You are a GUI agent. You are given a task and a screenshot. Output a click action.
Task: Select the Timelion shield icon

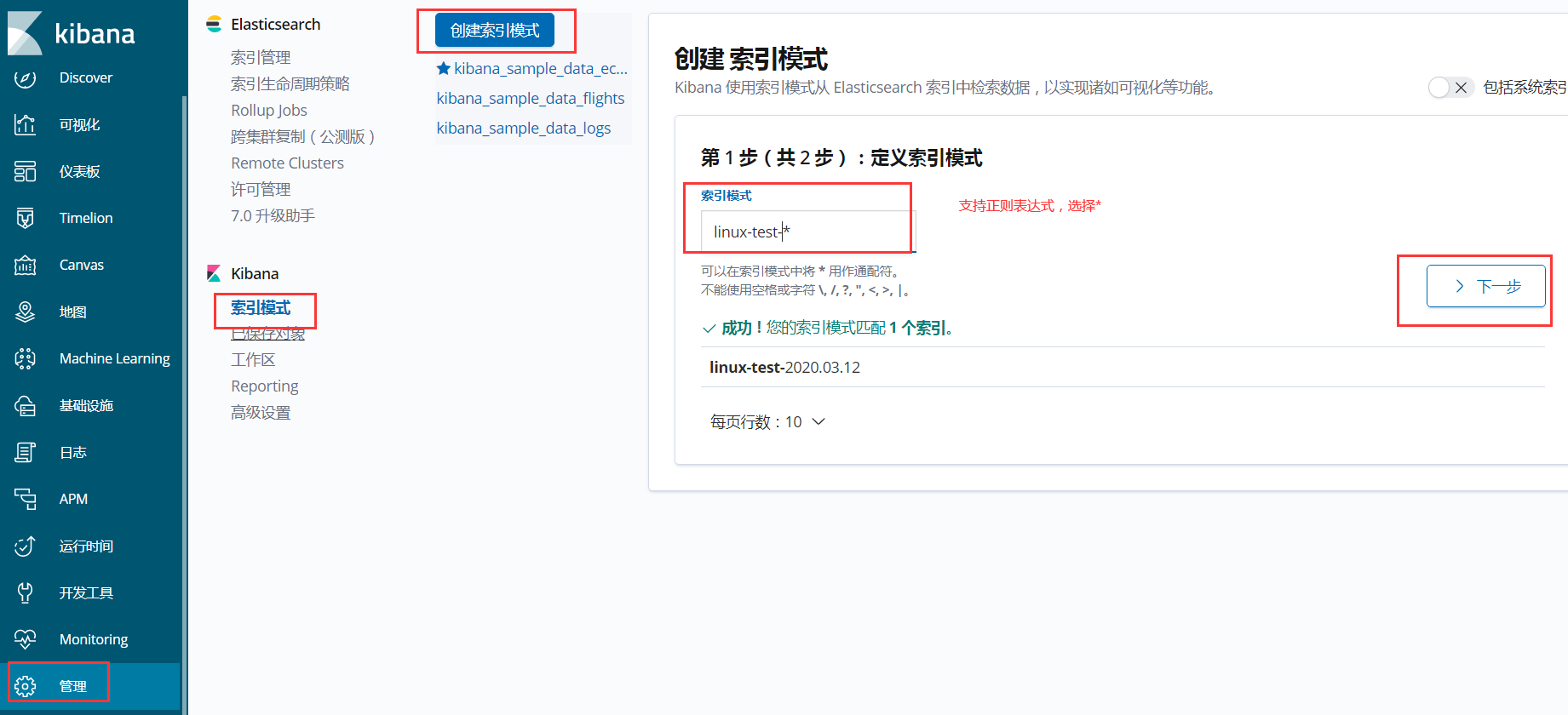point(26,219)
